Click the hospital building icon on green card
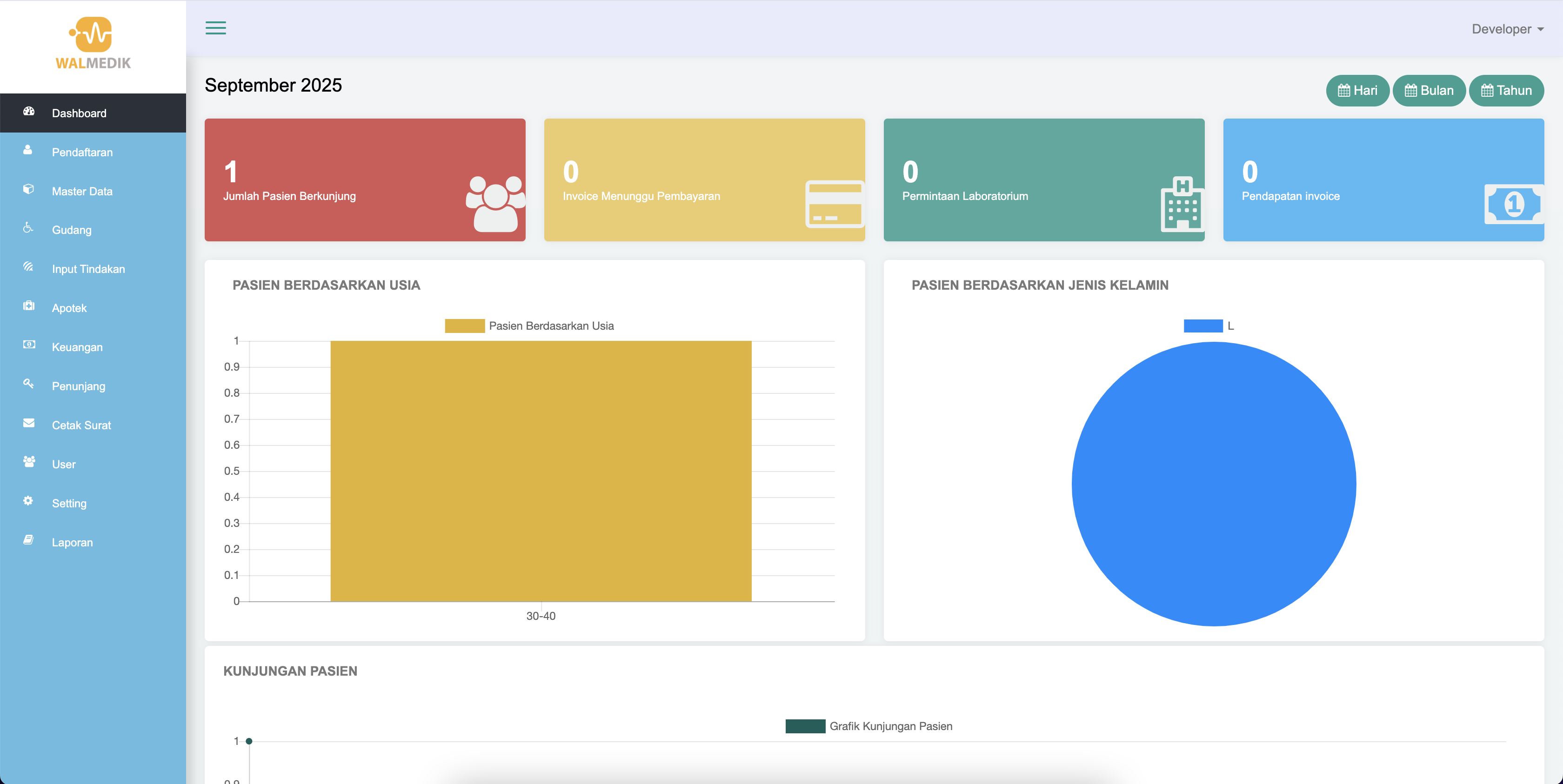 click(x=1182, y=204)
